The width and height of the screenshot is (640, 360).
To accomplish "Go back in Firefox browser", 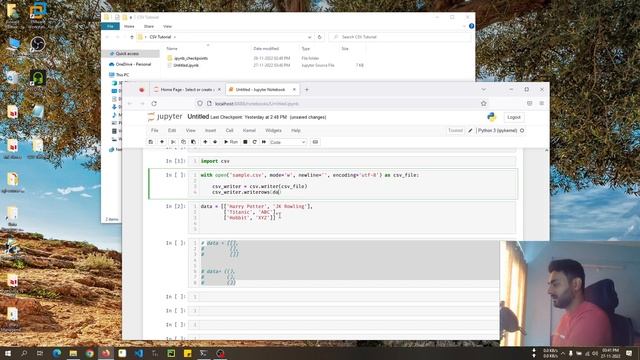I will 130,104.
